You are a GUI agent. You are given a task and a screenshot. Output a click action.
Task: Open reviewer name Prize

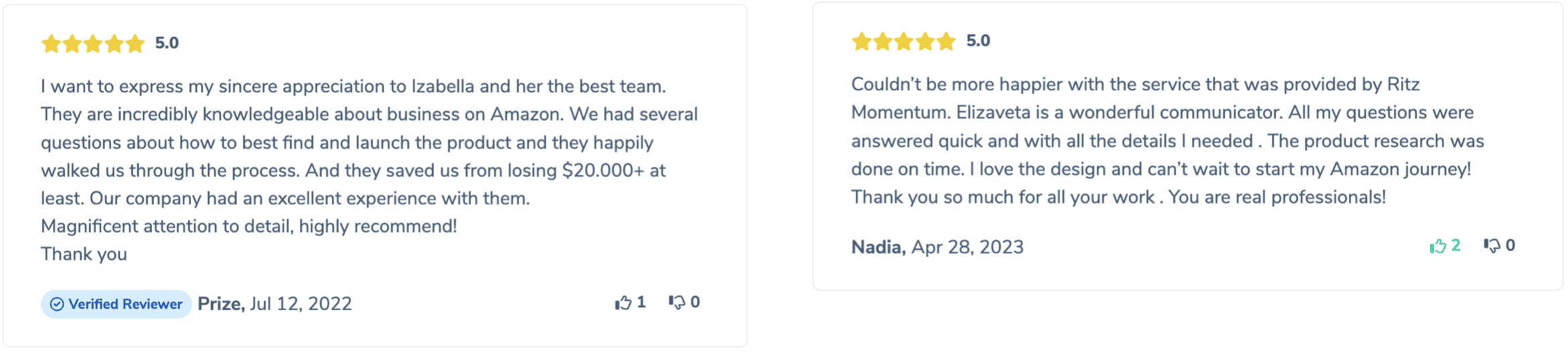pos(220,304)
